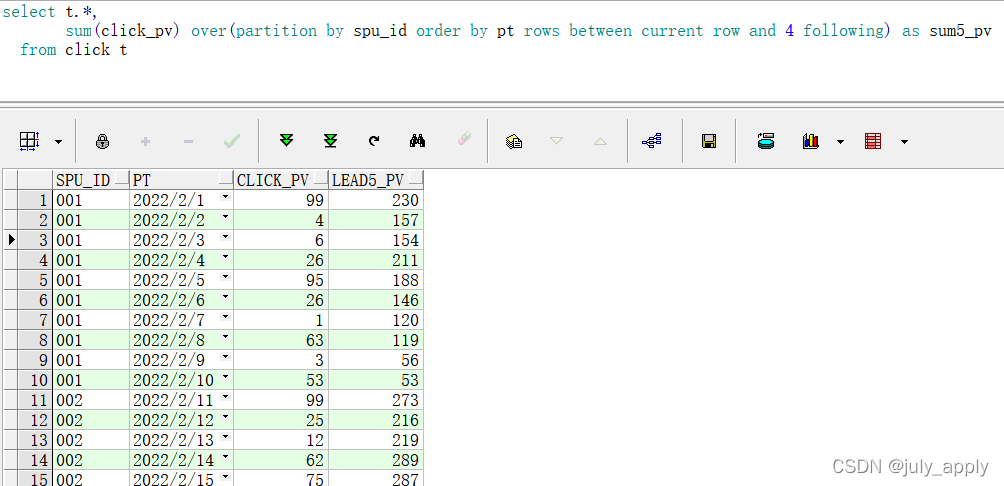Click the CLICK_PV column header
Viewport: 1004px width, 486px height.
click(281, 180)
